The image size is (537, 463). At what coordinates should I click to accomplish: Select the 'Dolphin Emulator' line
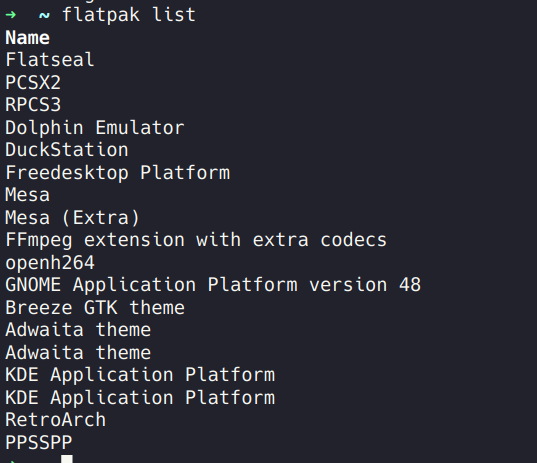pos(95,128)
